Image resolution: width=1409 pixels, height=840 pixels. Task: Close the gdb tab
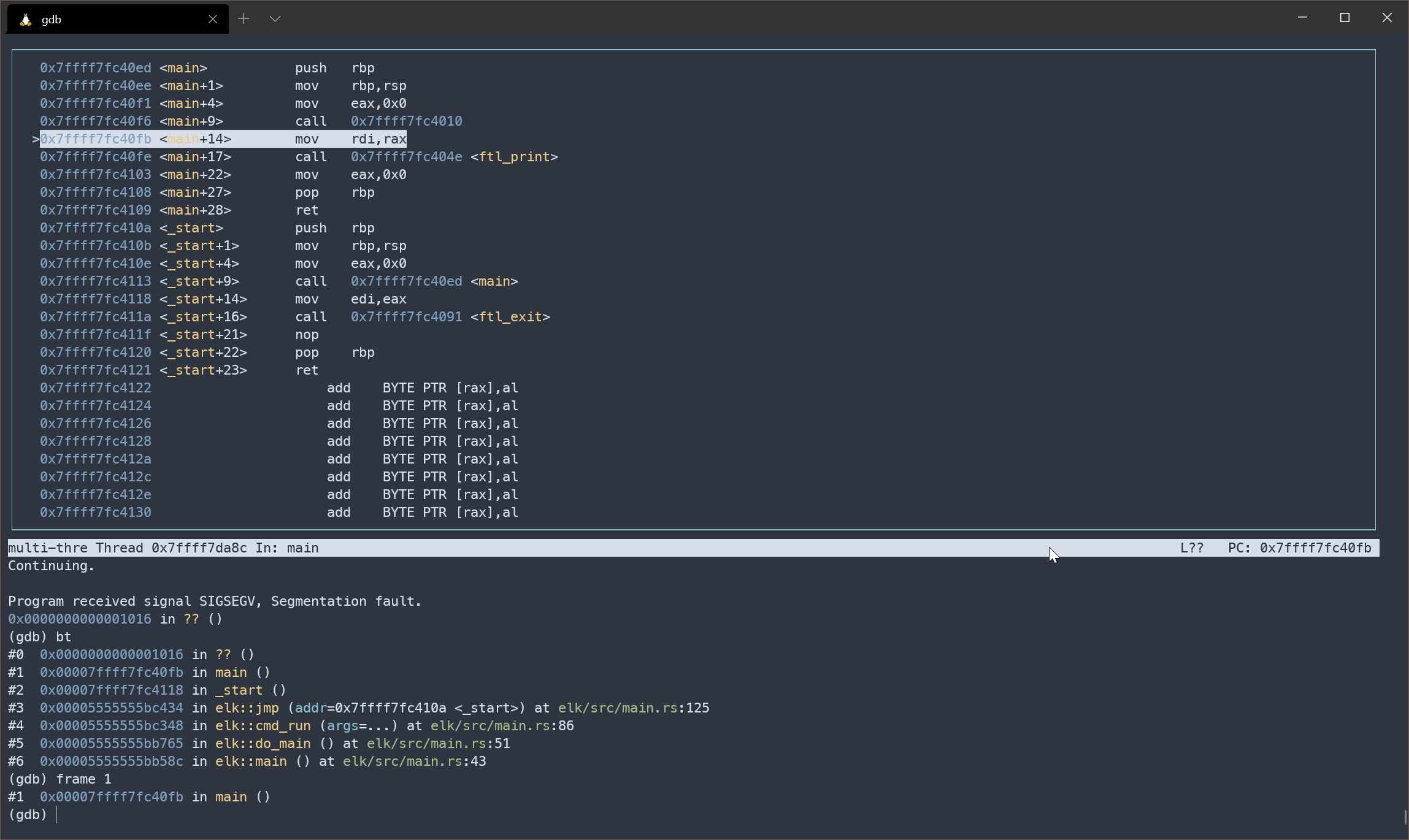coord(213,19)
